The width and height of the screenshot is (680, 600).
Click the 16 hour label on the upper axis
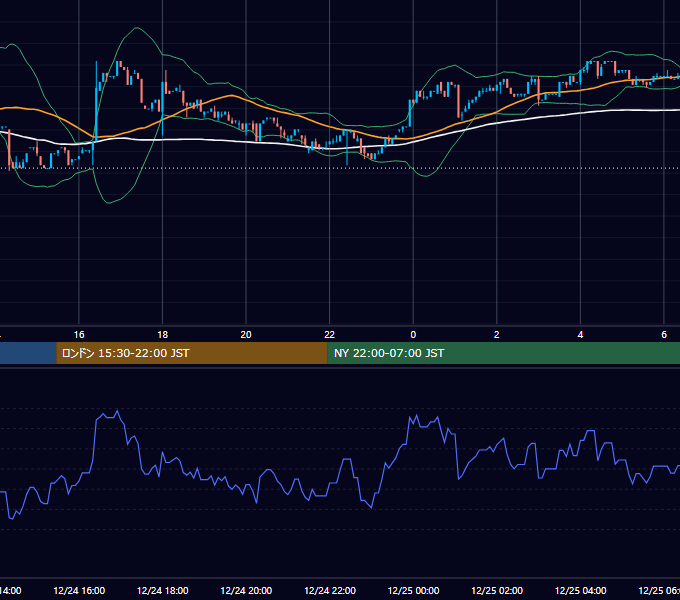(x=79, y=335)
